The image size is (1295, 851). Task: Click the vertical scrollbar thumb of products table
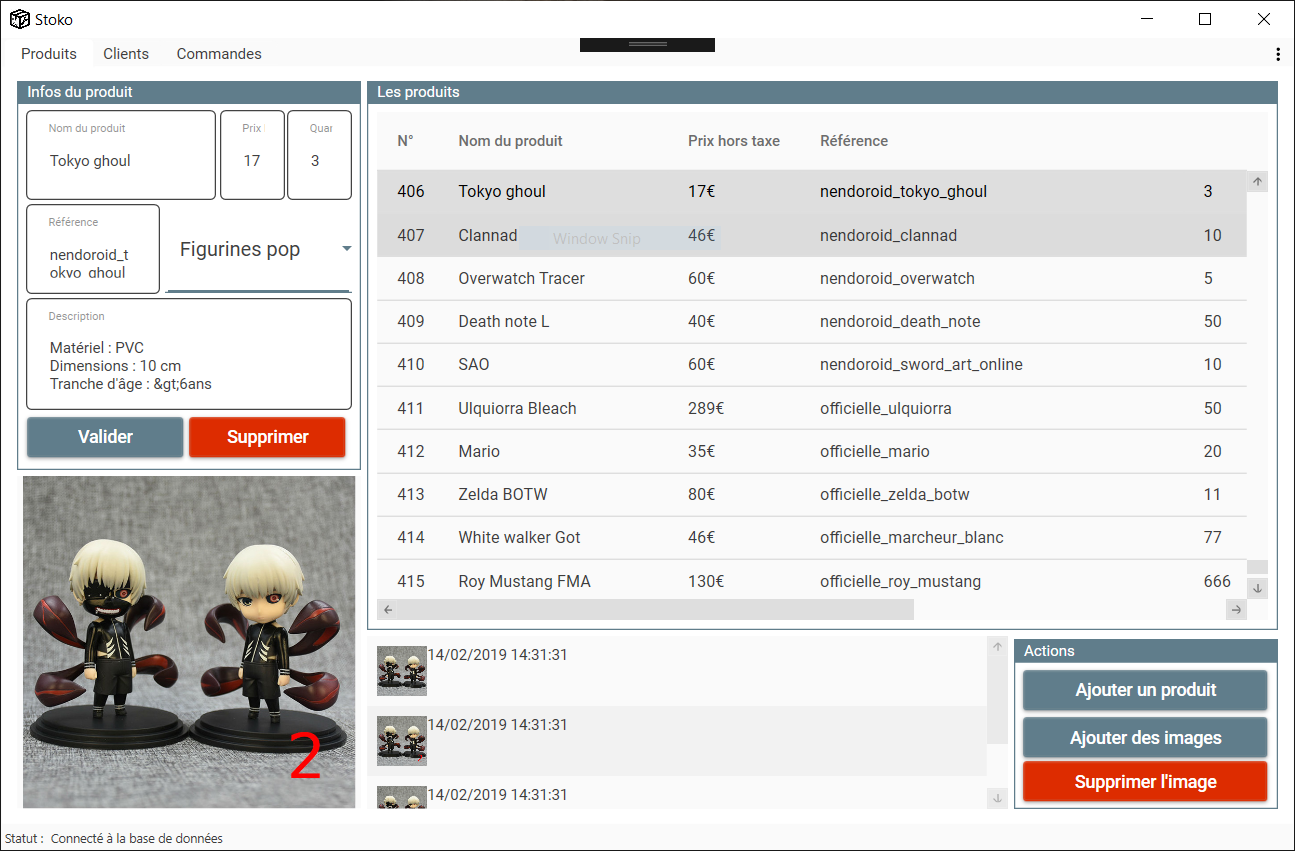click(x=1258, y=566)
